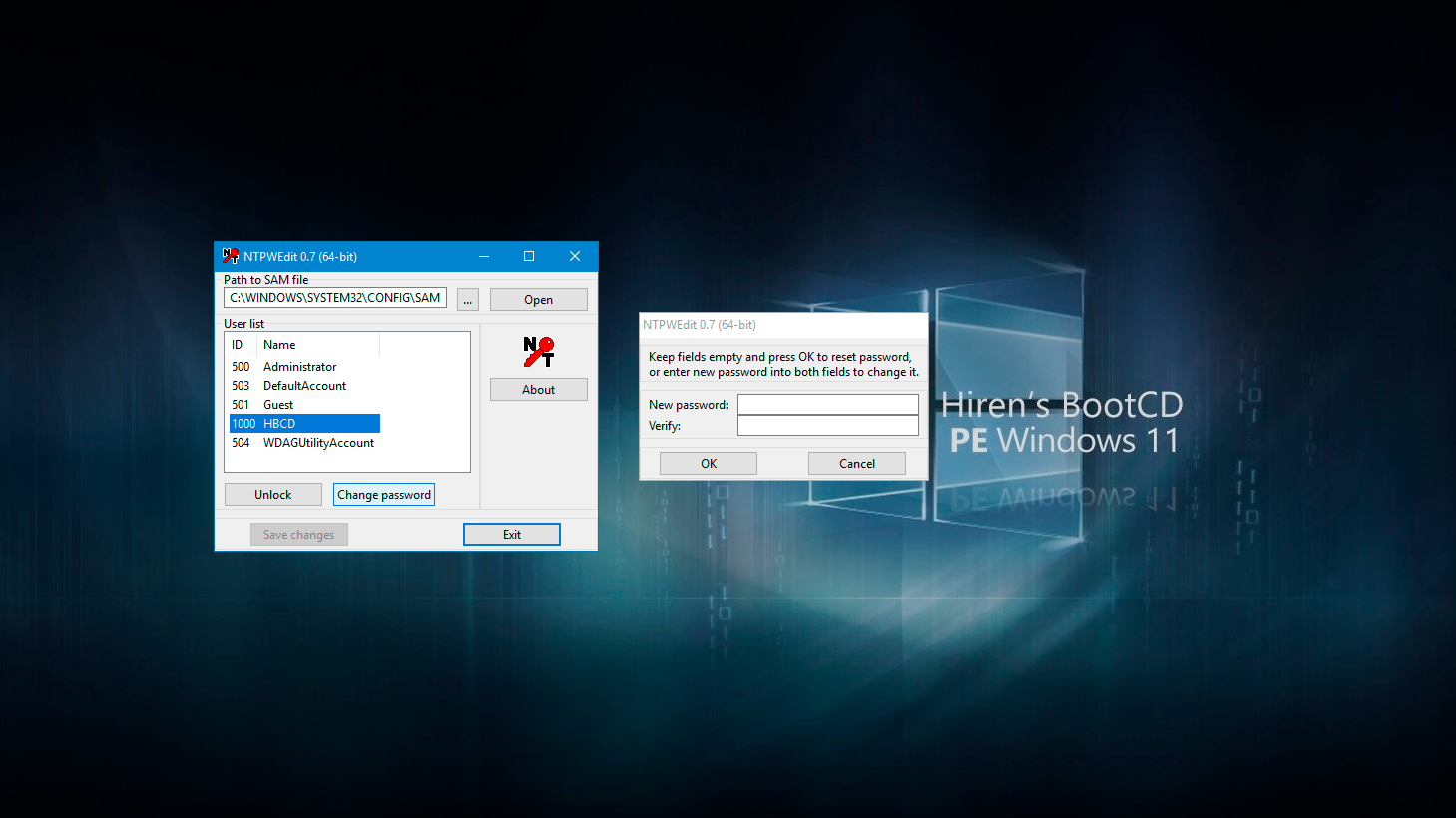Click the Unlock button
1456x818 pixels.
click(x=272, y=495)
